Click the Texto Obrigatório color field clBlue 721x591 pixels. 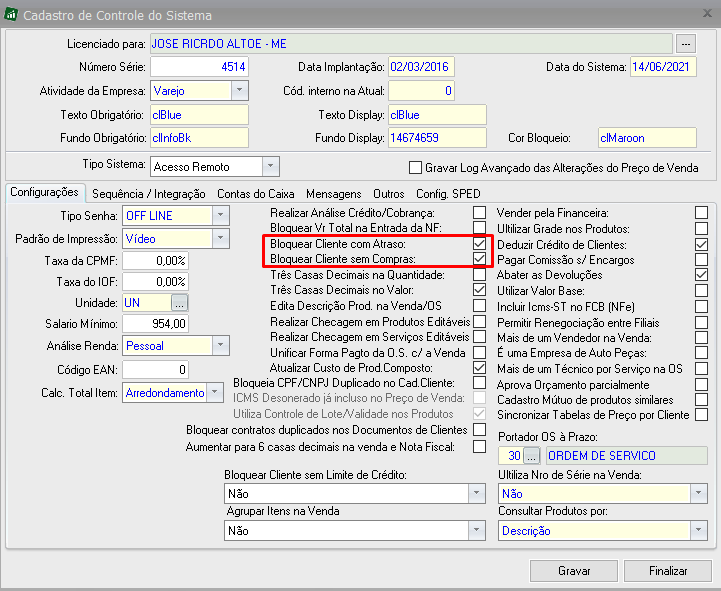(x=199, y=115)
